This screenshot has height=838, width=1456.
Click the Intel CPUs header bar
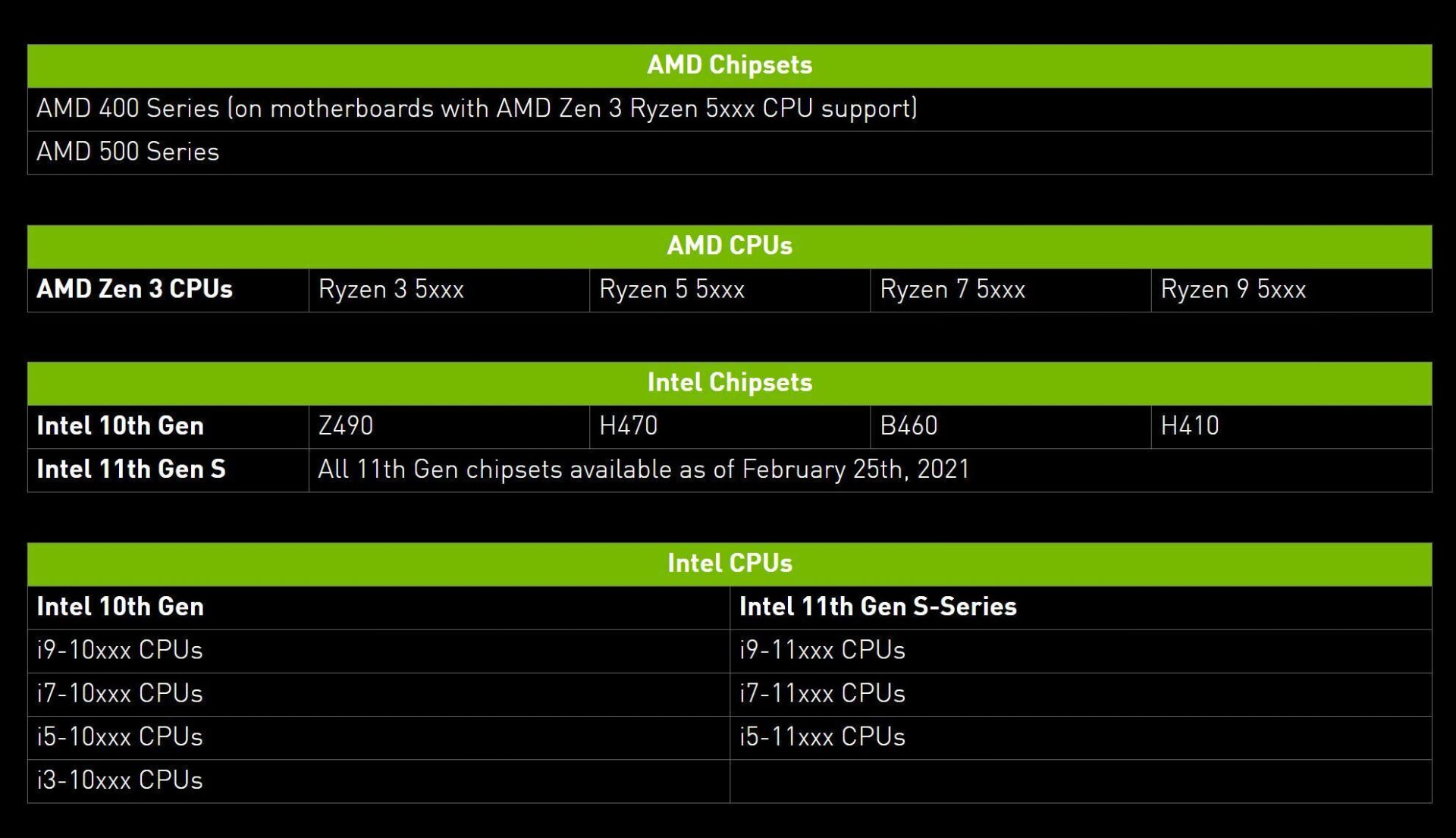click(729, 563)
